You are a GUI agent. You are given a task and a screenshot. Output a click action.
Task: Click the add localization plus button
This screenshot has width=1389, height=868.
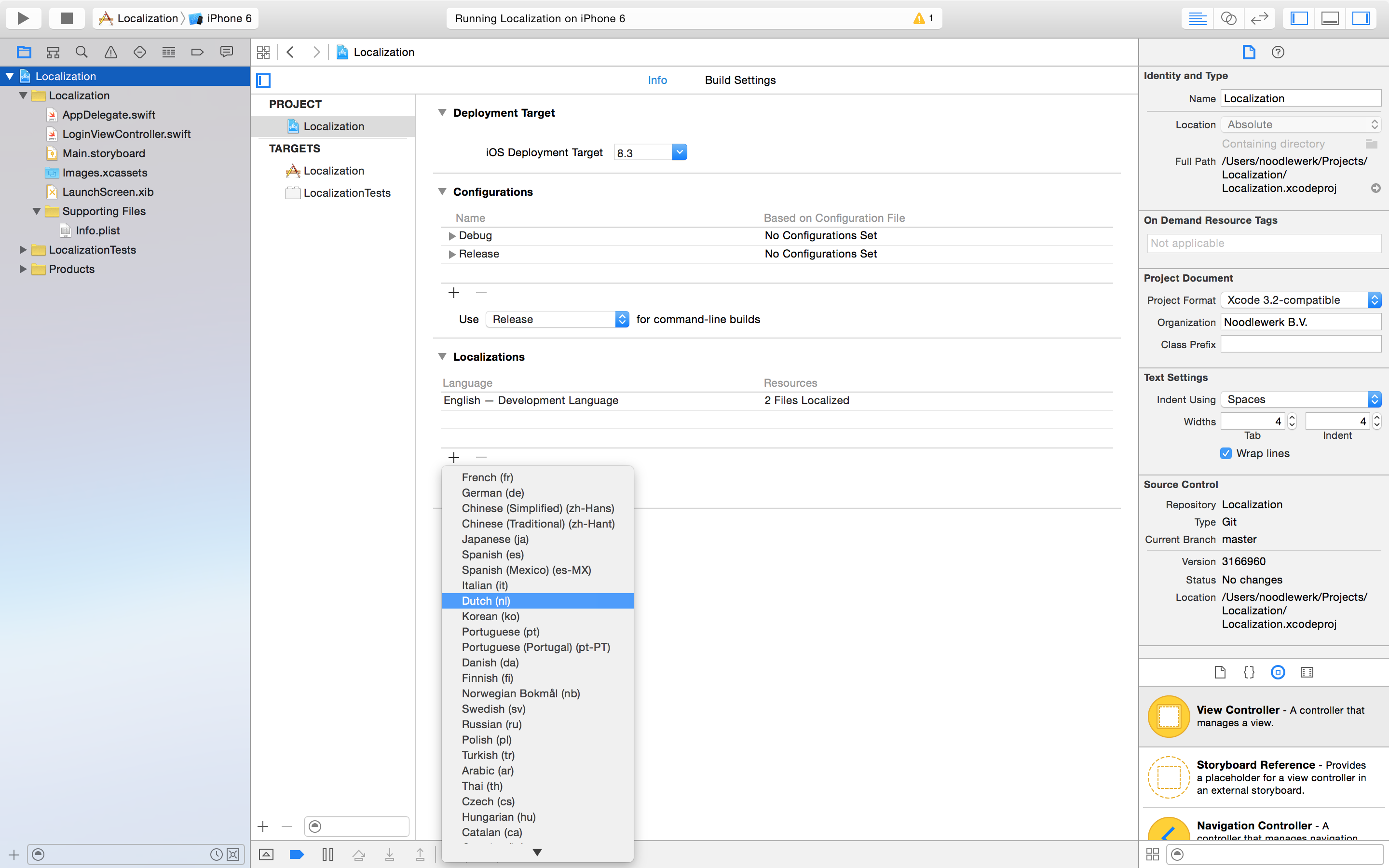[454, 457]
